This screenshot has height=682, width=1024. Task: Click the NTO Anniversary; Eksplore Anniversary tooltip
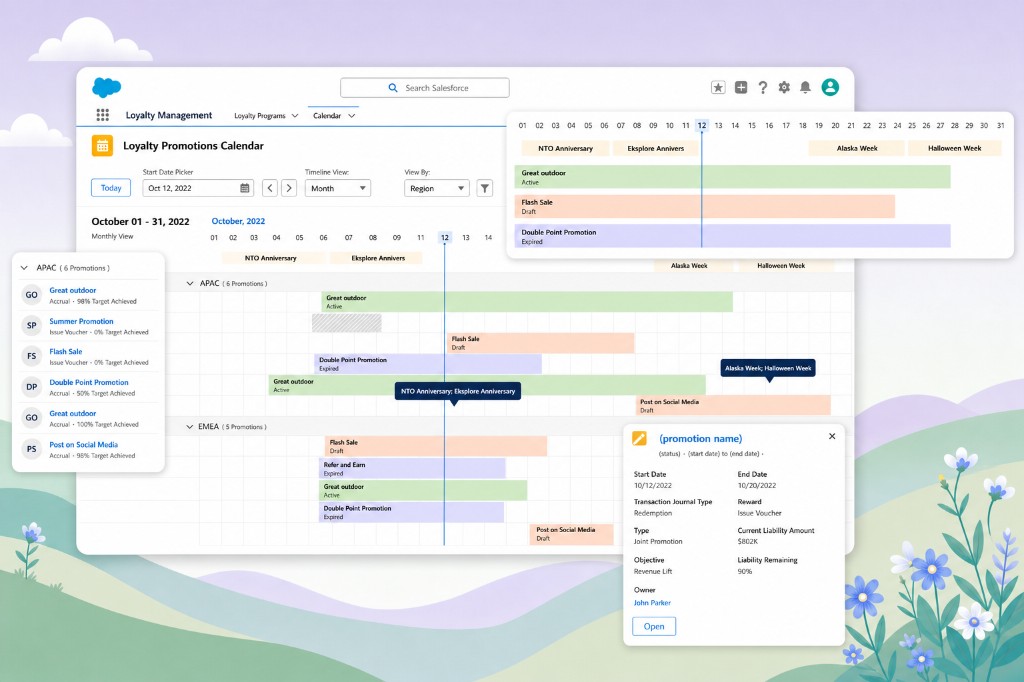pyautogui.click(x=458, y=391)
